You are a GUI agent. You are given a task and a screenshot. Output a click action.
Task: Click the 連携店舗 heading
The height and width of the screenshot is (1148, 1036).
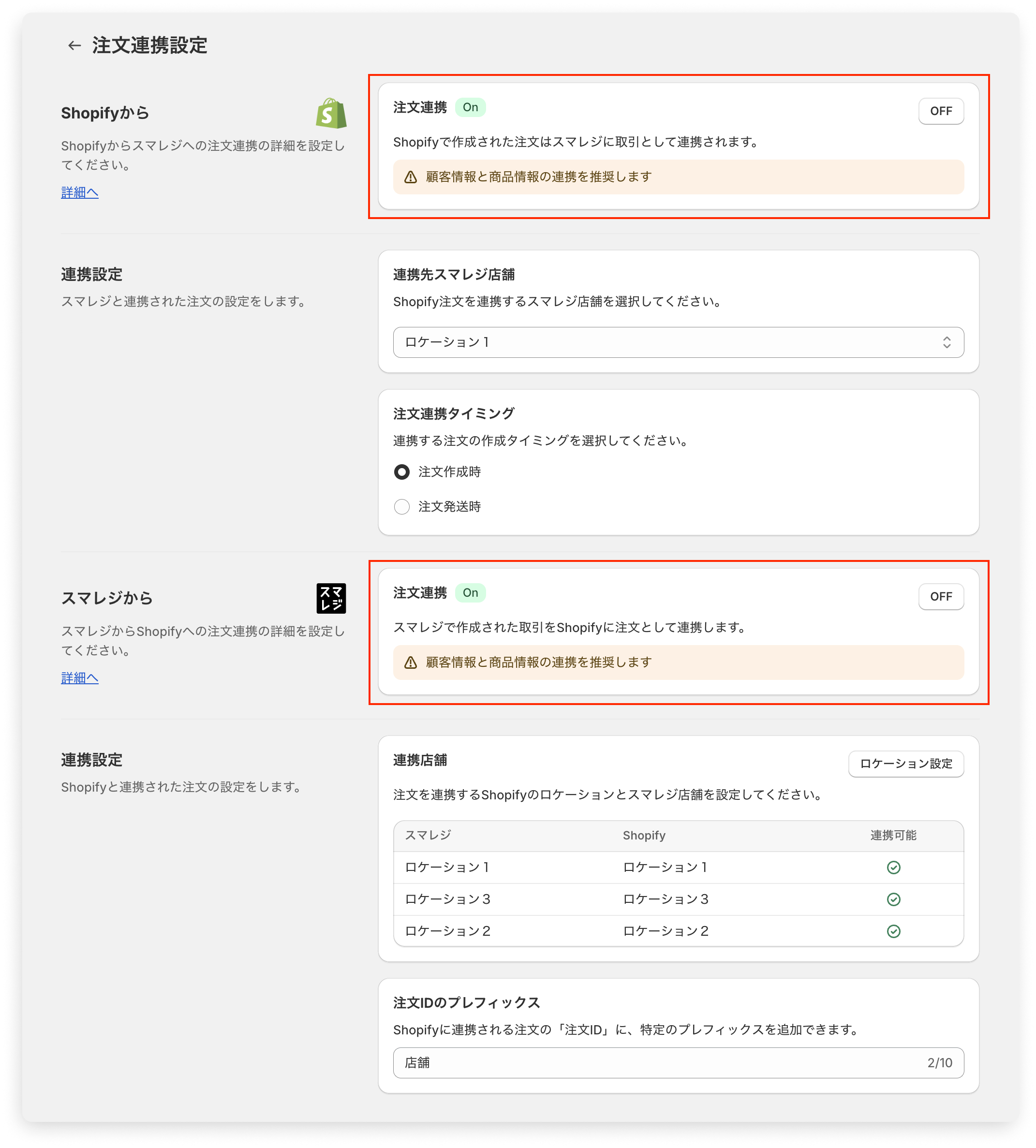click(420, 760)
